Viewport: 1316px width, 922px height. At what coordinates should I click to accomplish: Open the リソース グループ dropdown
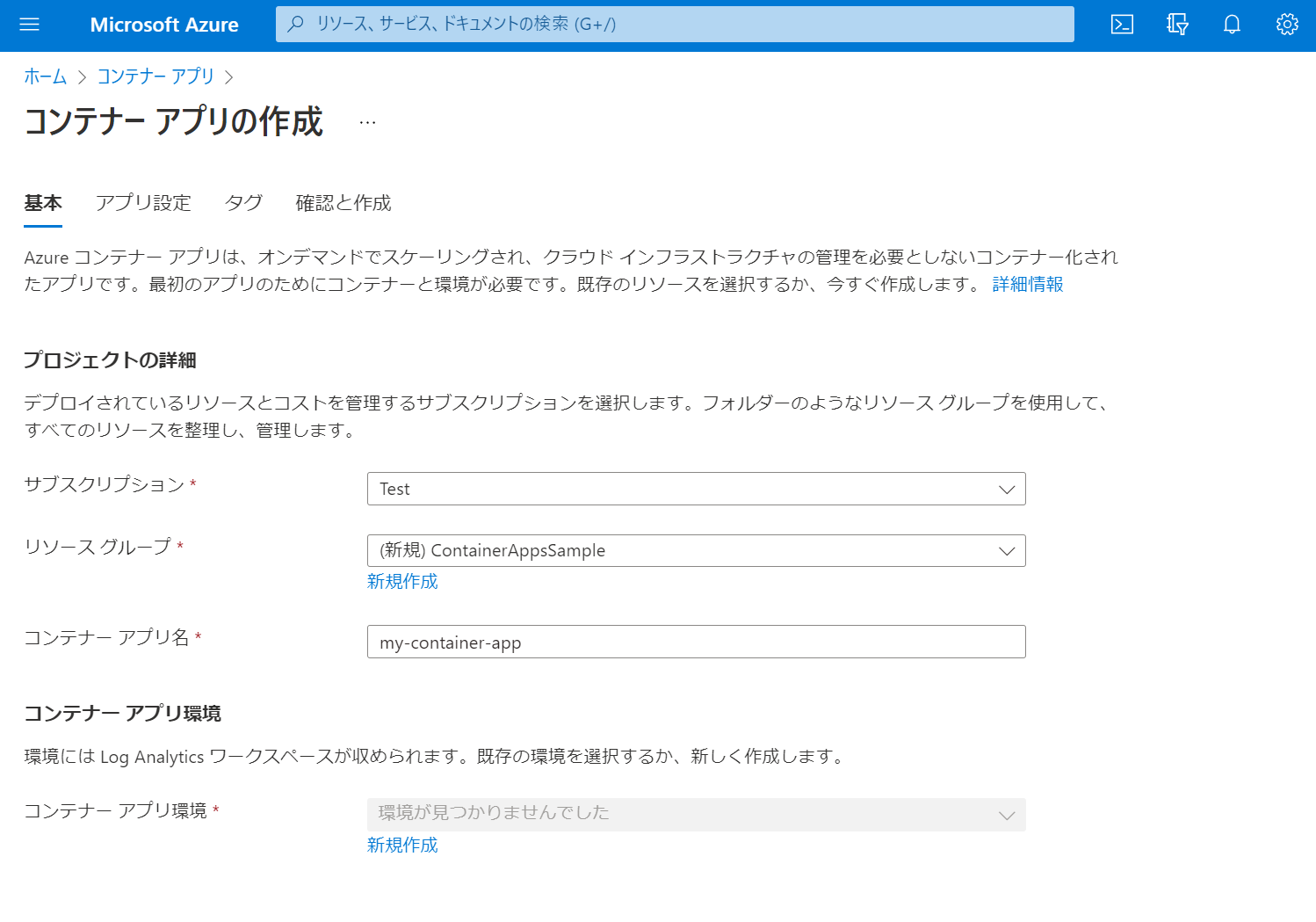(x=1006, y=550)
